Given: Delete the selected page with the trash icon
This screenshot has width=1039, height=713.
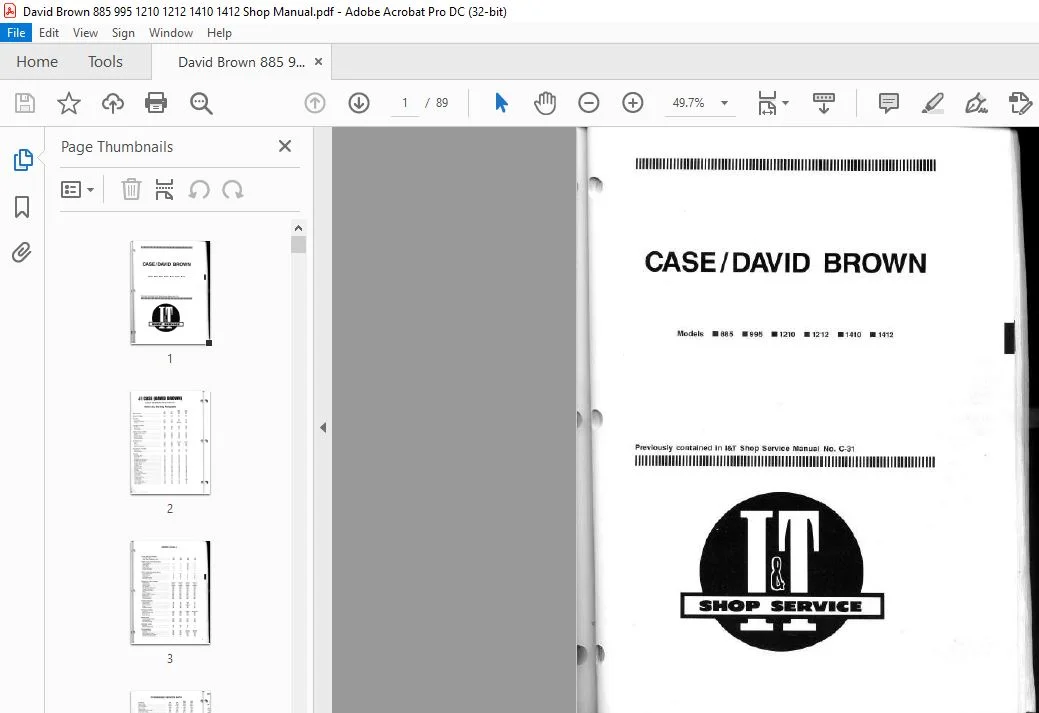Looking at the screenshot, I should [x=131, y=190].
